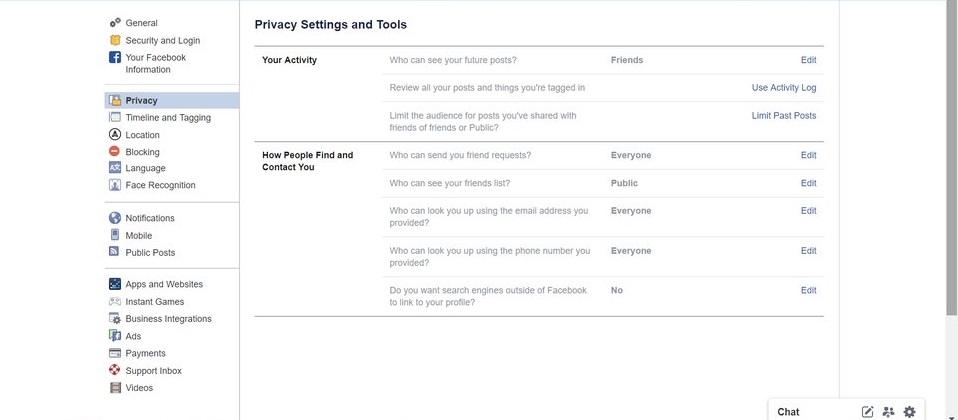Click Use Activity Log link

pos(784,88)
